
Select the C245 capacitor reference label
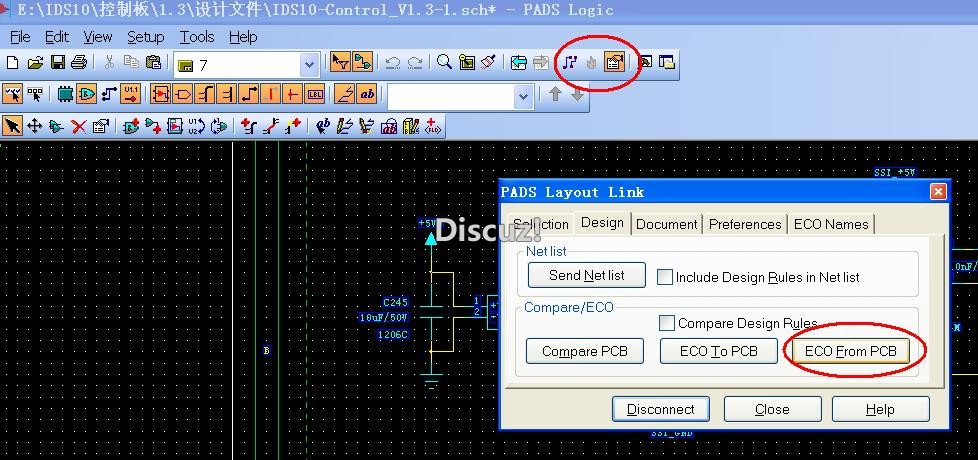pos(395,302)
